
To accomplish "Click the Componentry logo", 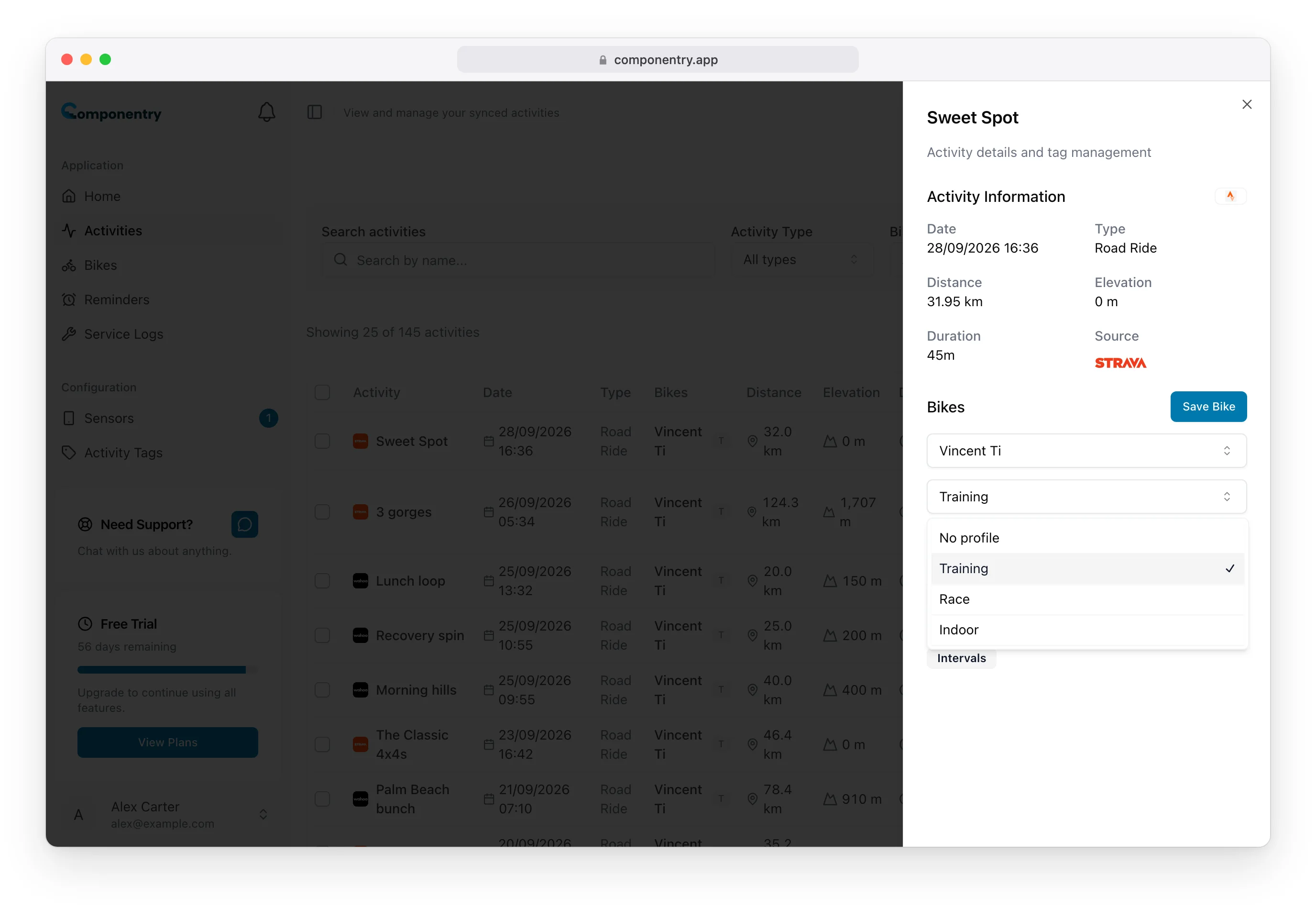I will point(111,112).
